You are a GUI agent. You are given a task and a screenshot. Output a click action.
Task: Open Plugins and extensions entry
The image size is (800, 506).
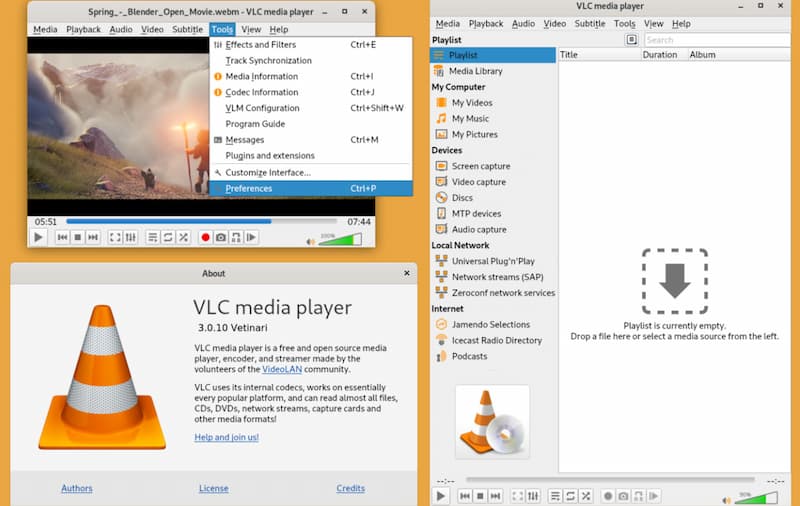pyautogui.click(x=311, y=155)
